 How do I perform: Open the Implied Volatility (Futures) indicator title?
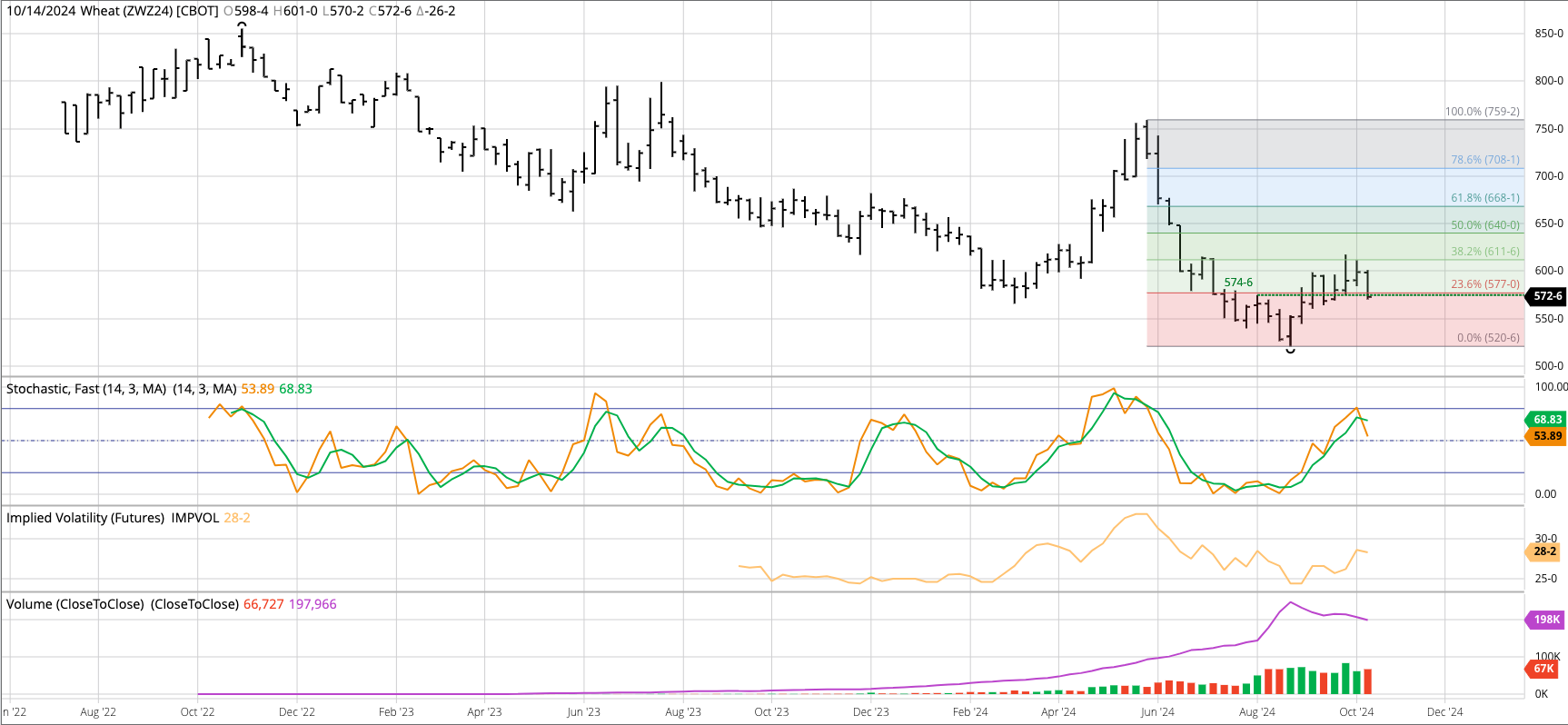point(85,518)
